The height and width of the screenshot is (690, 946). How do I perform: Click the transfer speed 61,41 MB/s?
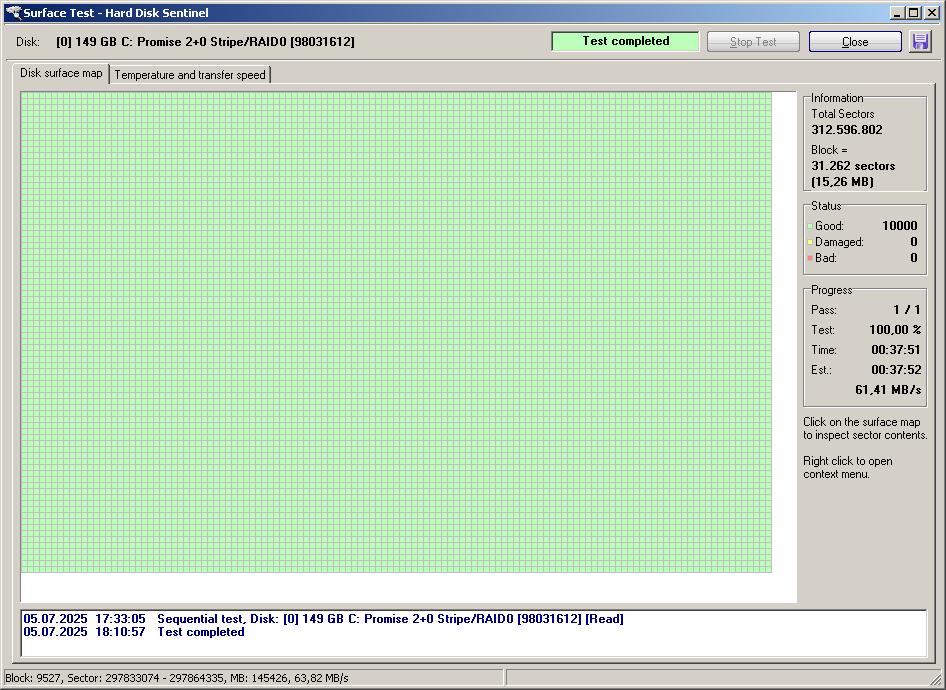point(888,390)
